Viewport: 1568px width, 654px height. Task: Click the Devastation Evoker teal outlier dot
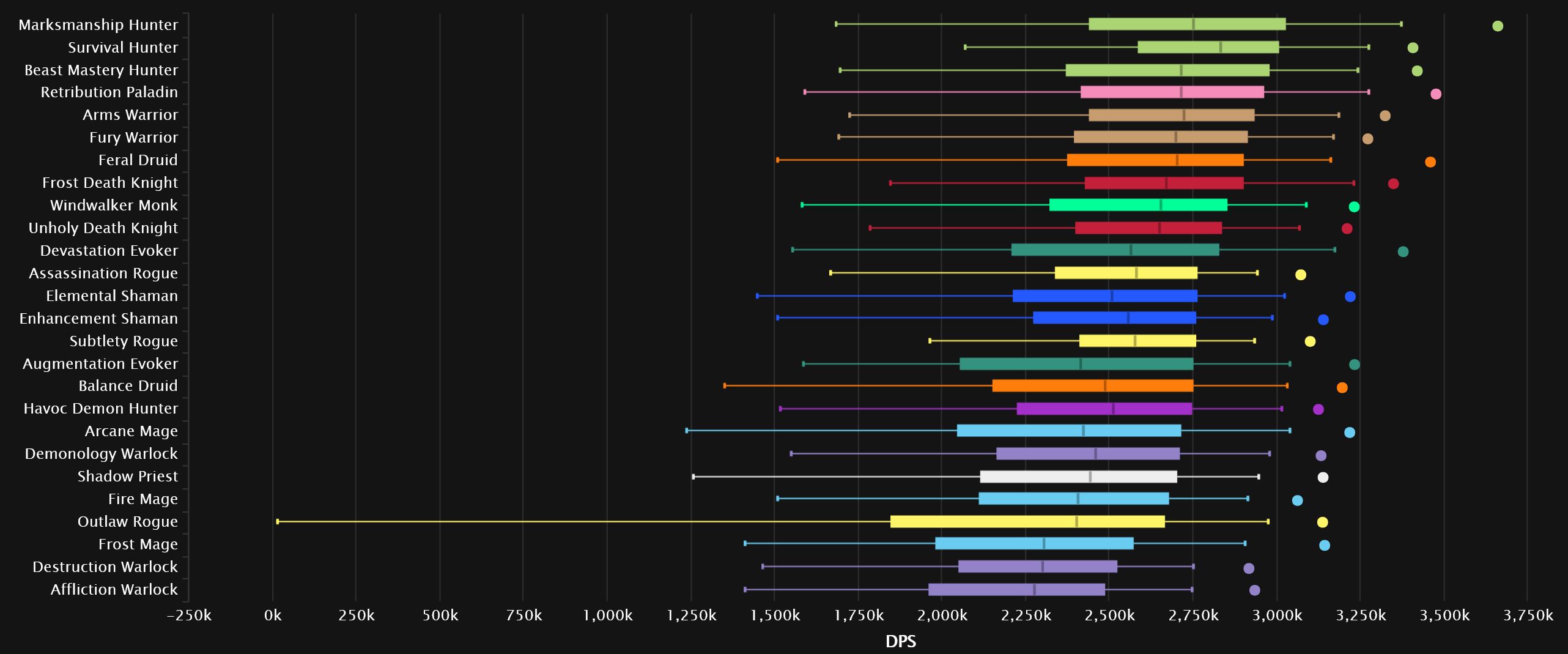(x=1403, y=251)
